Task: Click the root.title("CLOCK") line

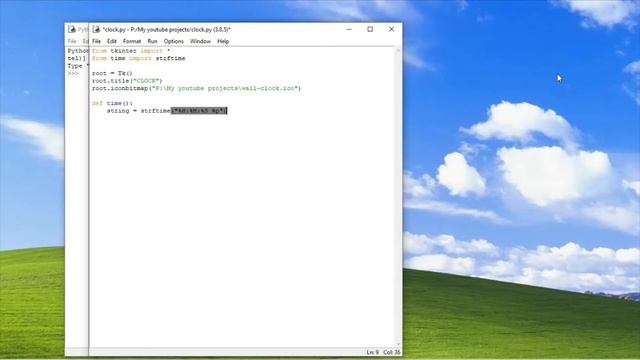Action: 127,81
